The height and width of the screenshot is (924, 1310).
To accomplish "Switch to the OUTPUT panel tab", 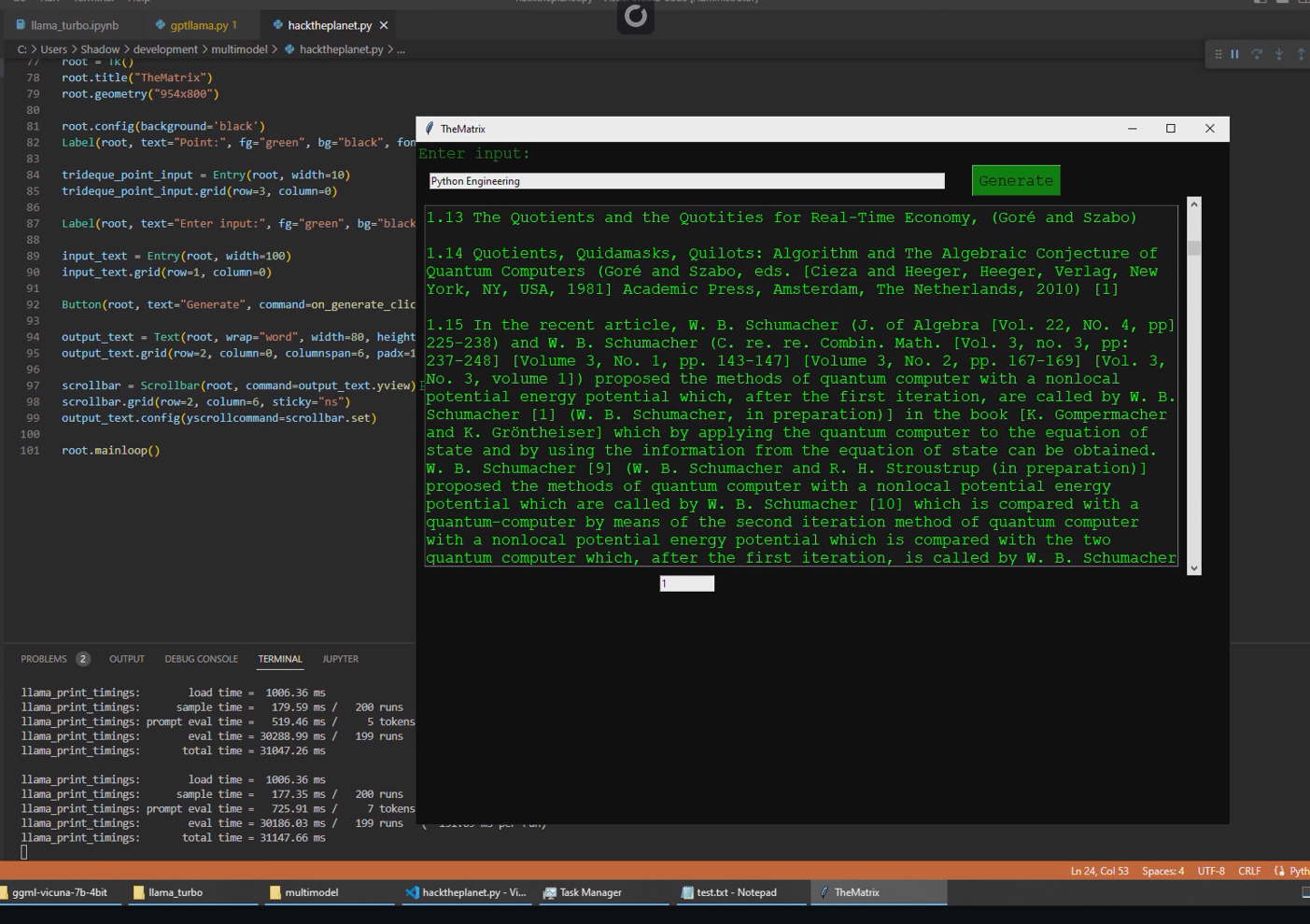I will click(x=127, y=659).
